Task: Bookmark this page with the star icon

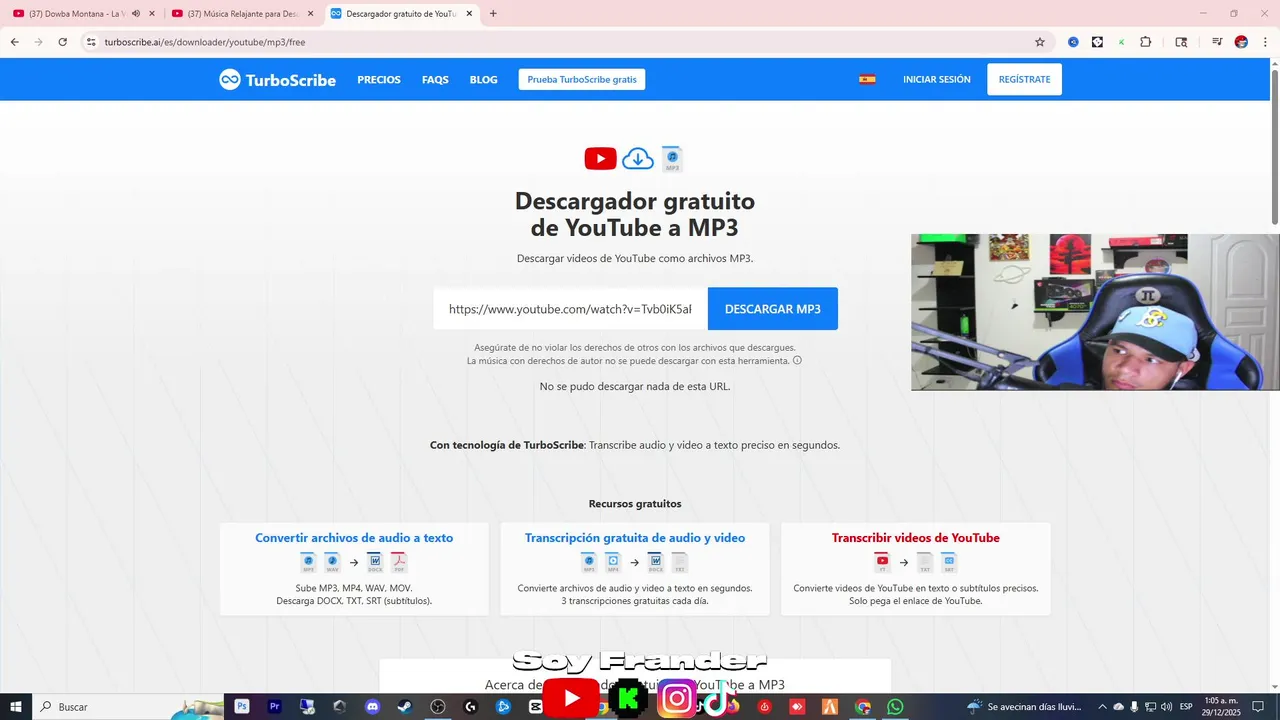Action: pyautogui.click(x=1040, y=42)
